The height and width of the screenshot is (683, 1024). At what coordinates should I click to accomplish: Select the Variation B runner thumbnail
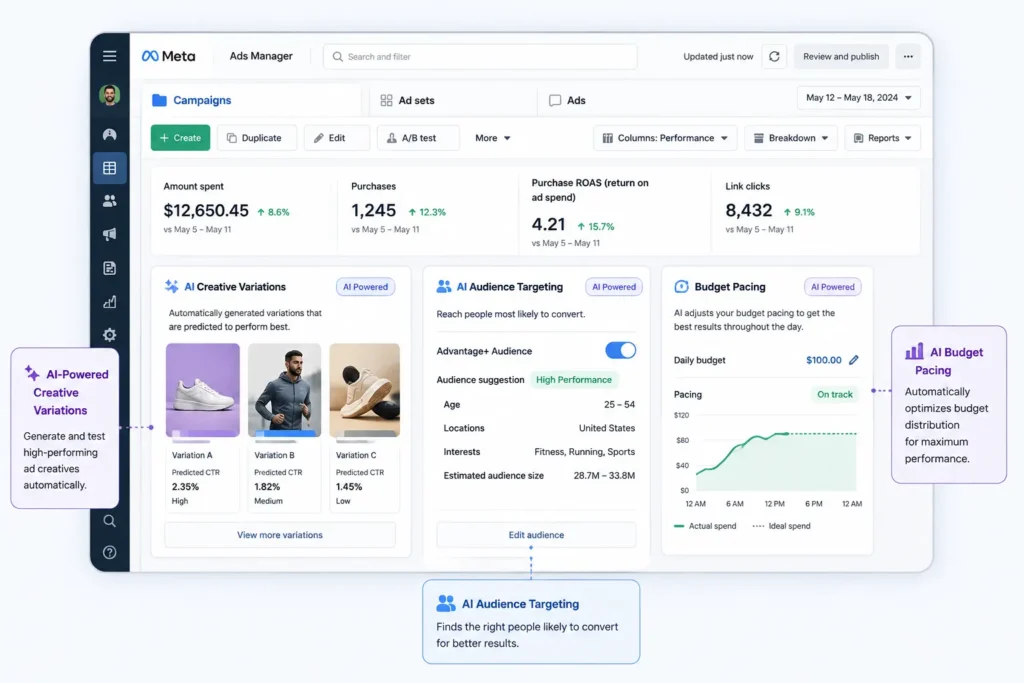(284, 390)
